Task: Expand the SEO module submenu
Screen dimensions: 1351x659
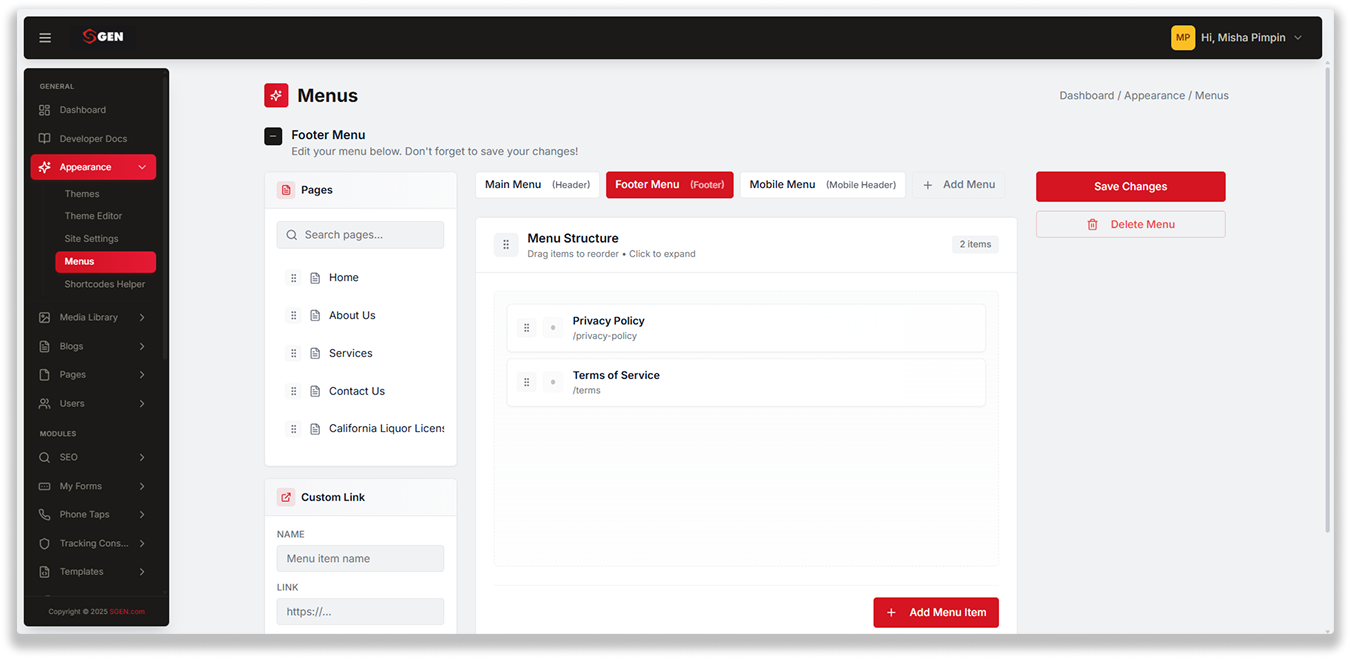Action: click(142, 457)
